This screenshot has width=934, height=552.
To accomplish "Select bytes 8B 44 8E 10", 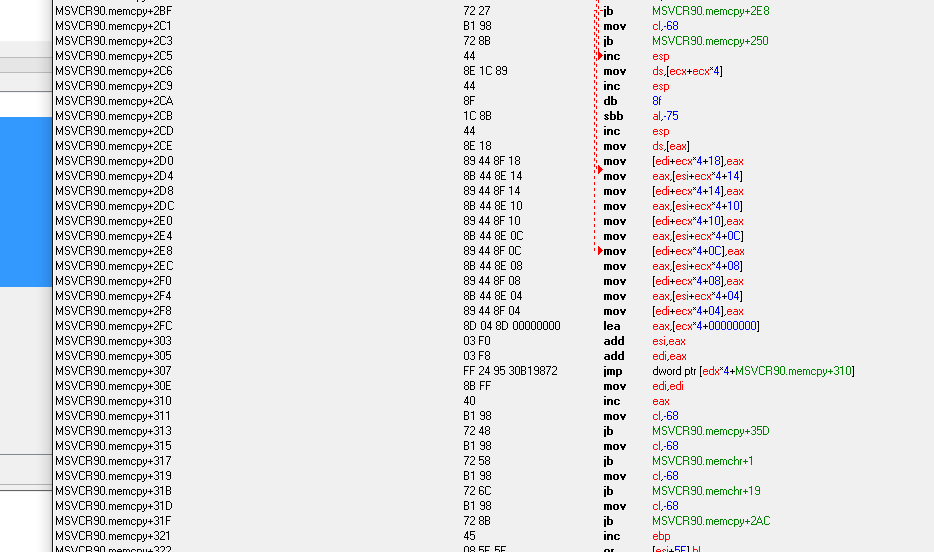I will (x=493, y=206).
